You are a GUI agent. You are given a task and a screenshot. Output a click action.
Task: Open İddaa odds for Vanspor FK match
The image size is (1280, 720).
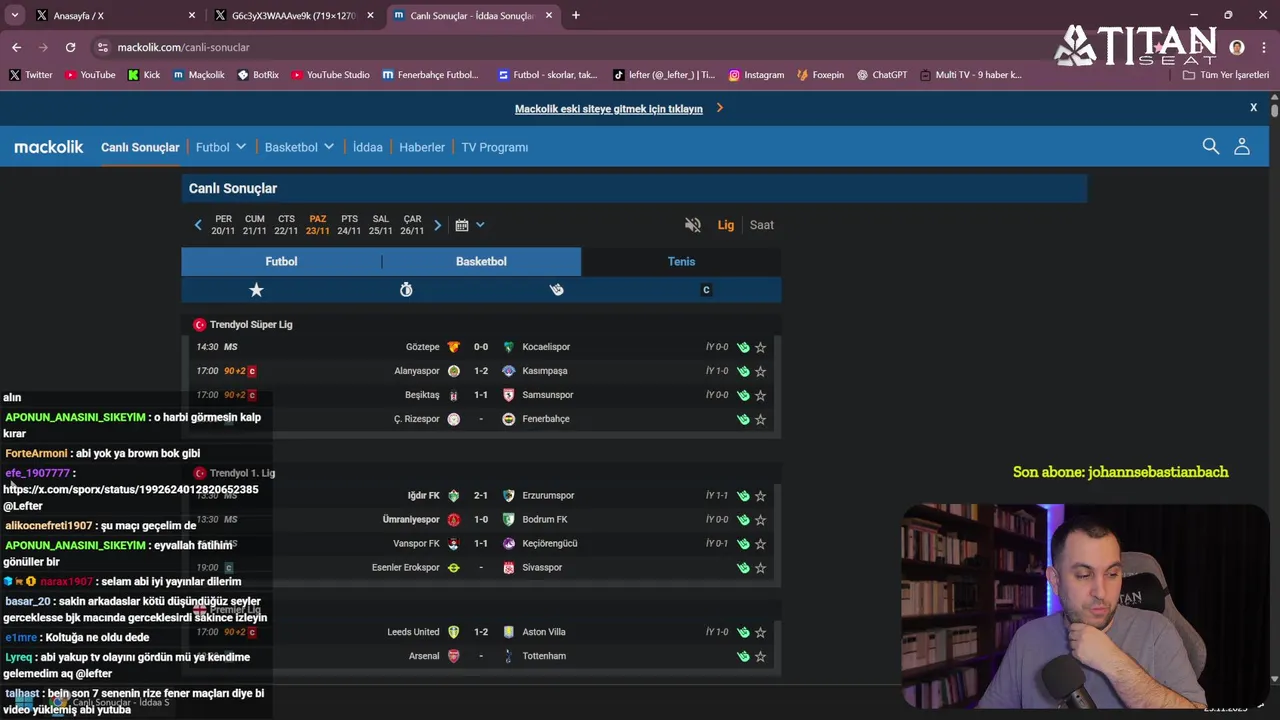pyautogui.click(x=743, y=544)
